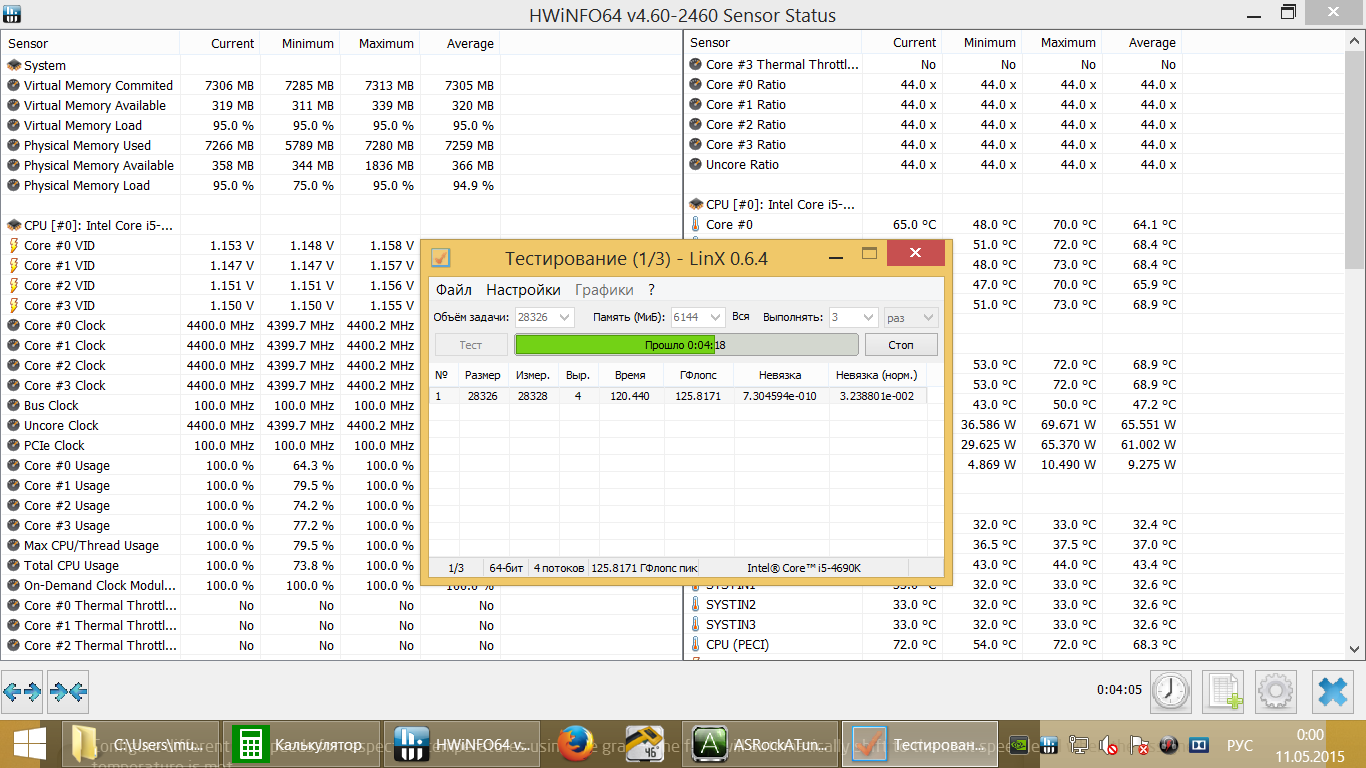The width and height of the screenshot is (1366, 768).
Task: Click the muted volume tray icon
Action: tap(1108, 745)
